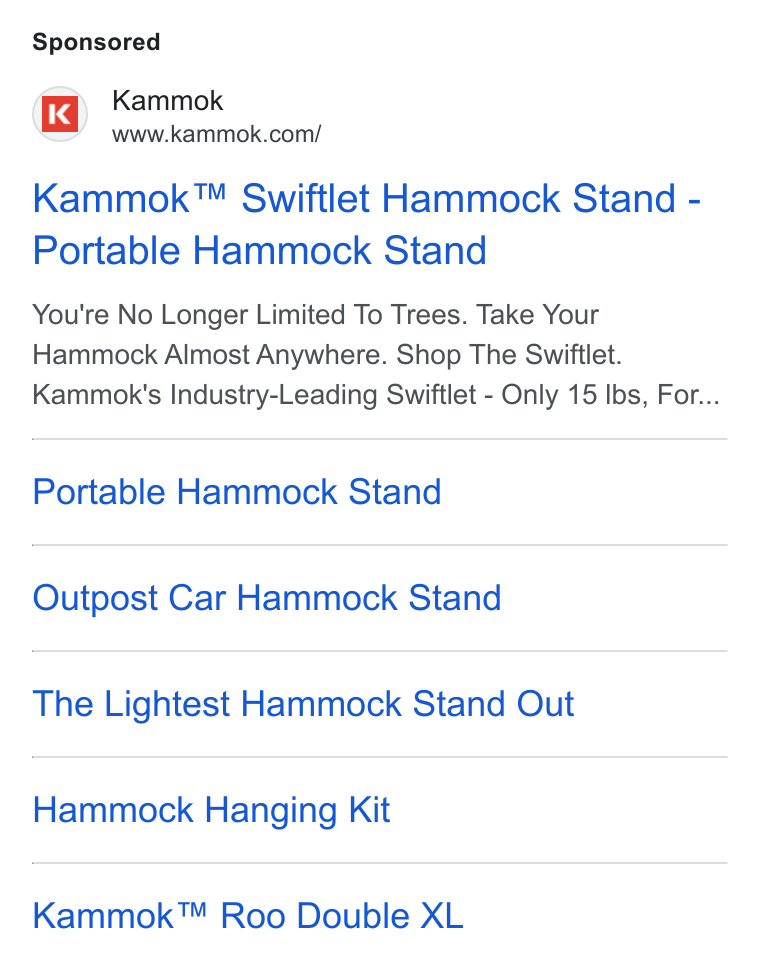This screenshot has width=760, height=968.
Task: Open the Outpost Car Hammock Stand sitelink
Action: (267, 598)
